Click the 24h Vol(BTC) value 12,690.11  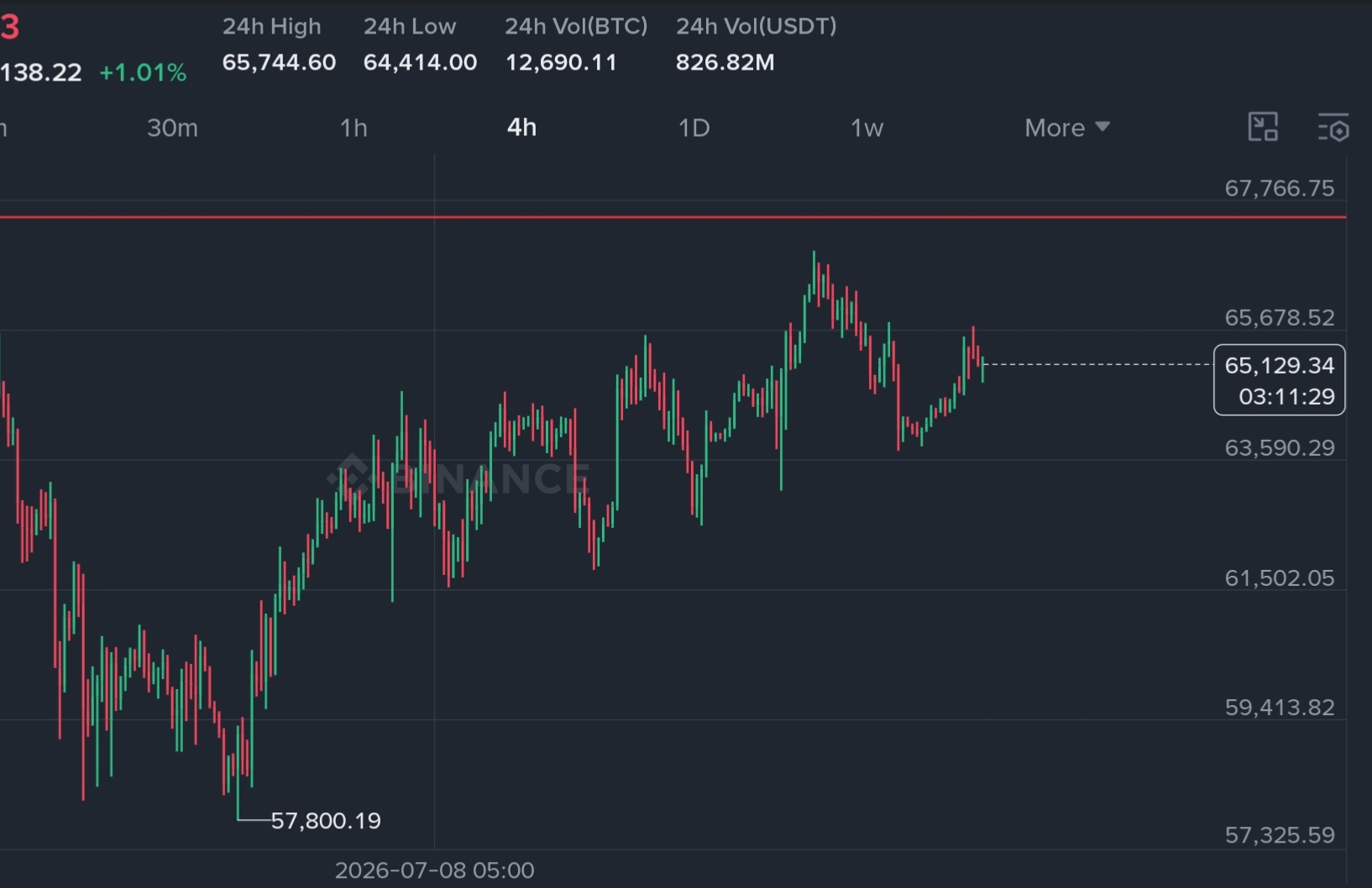pyautogui.click(x=561, y=62)
